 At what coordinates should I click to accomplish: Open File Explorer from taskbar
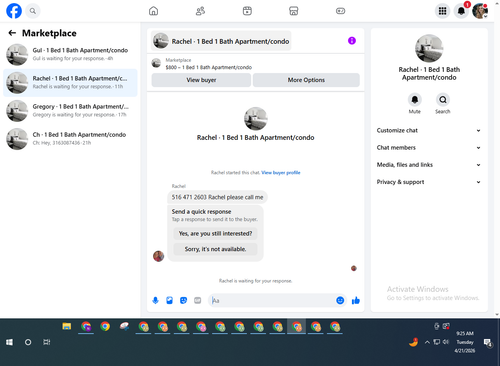(67, 327)
